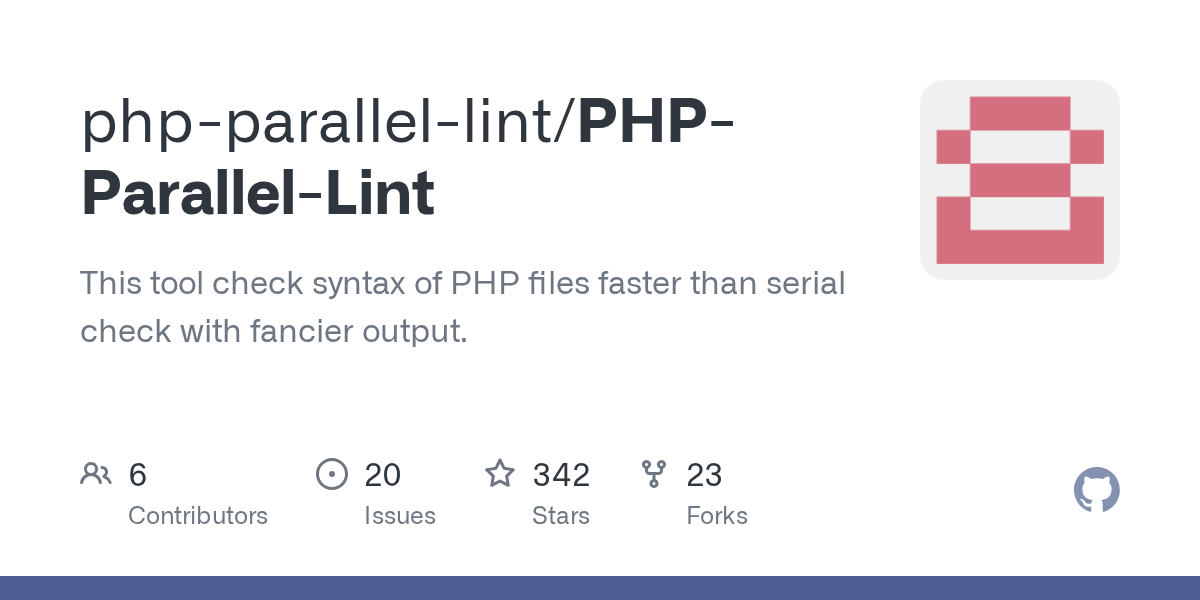Click the GitHub Octocat logo
Image resolution: width=1200 pixels, height=600 pixels.
point(1096,490)
